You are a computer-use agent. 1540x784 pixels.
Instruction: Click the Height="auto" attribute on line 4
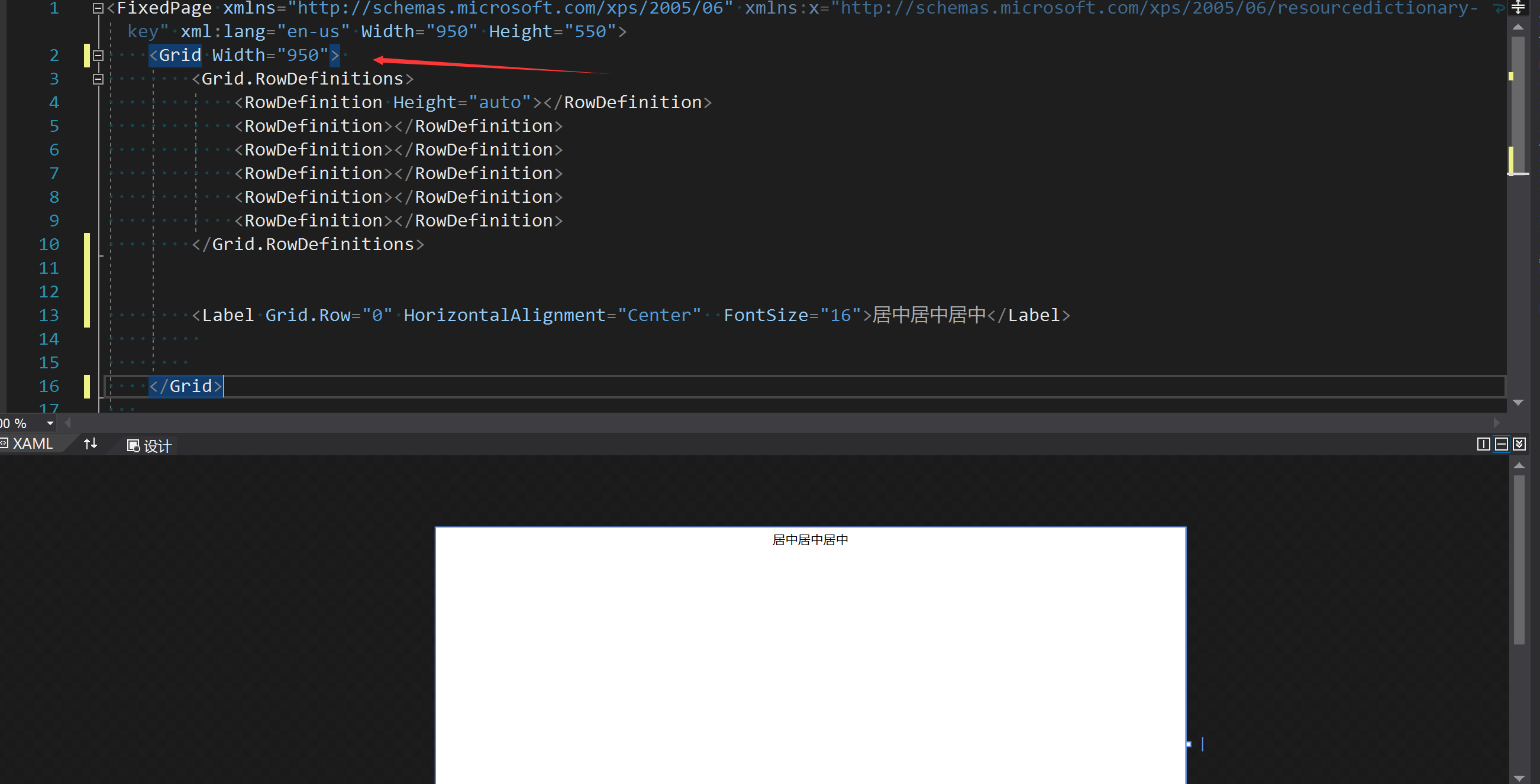pyautogui.click(x=461, y=103)
